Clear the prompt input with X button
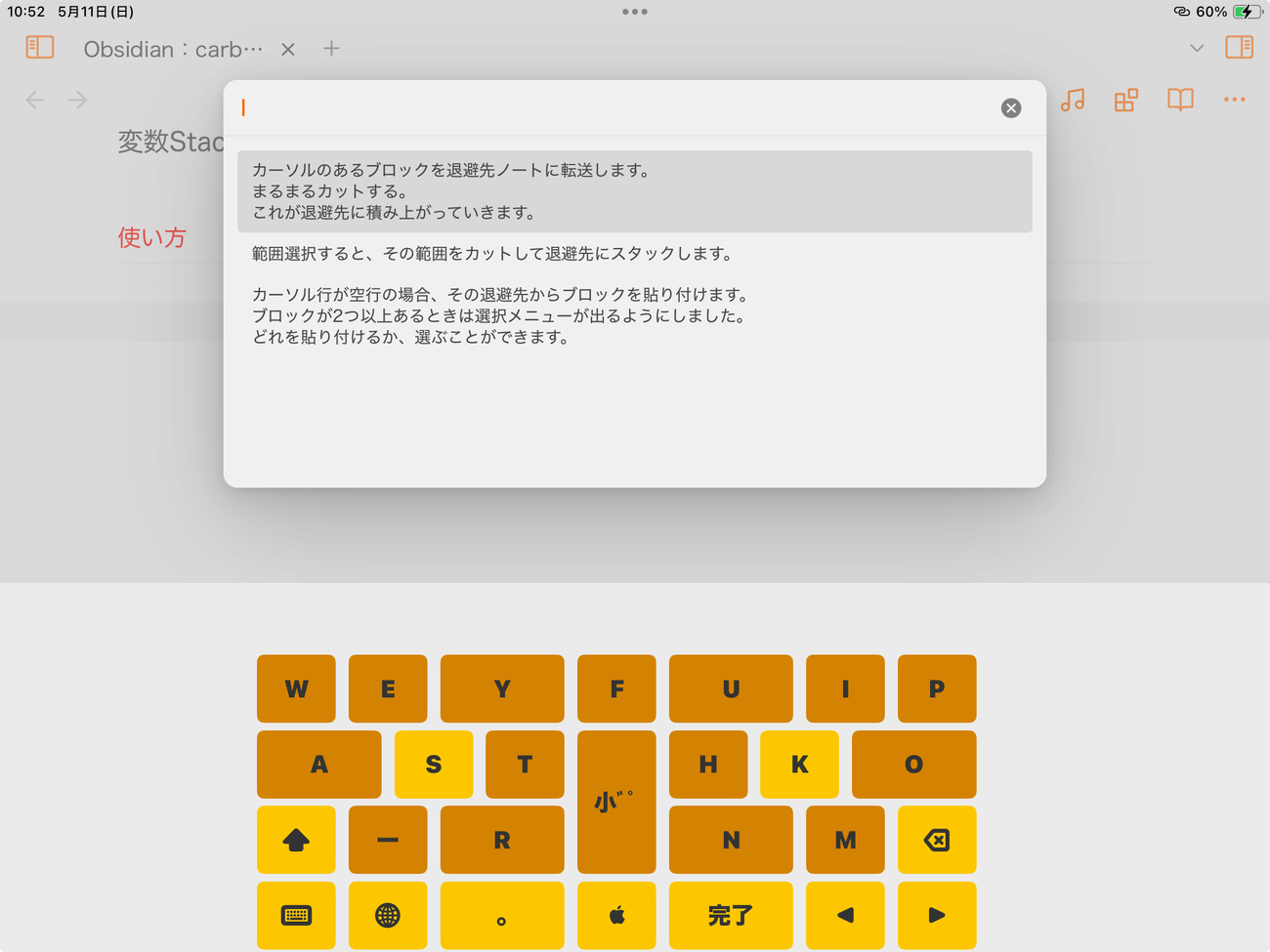The width and height of the screenshot is (1270, 952). click(1011, 108)
